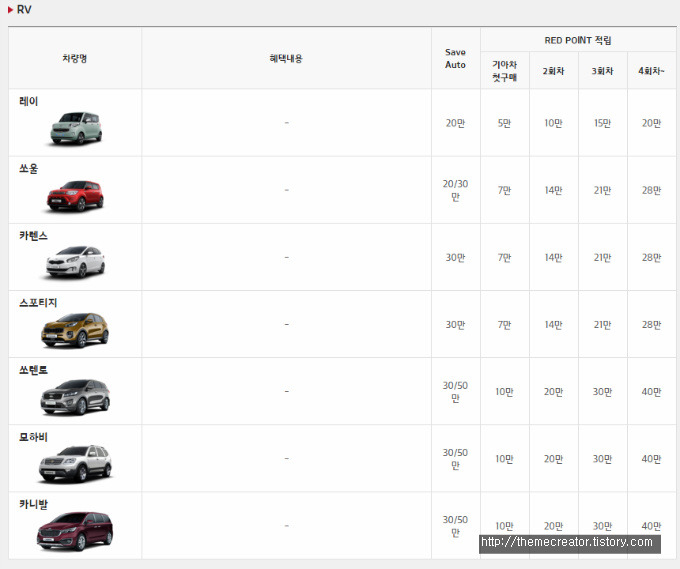Screen dimensions: 680x569
Task: Click the 4회차~ column header
Action: [651, 71]
